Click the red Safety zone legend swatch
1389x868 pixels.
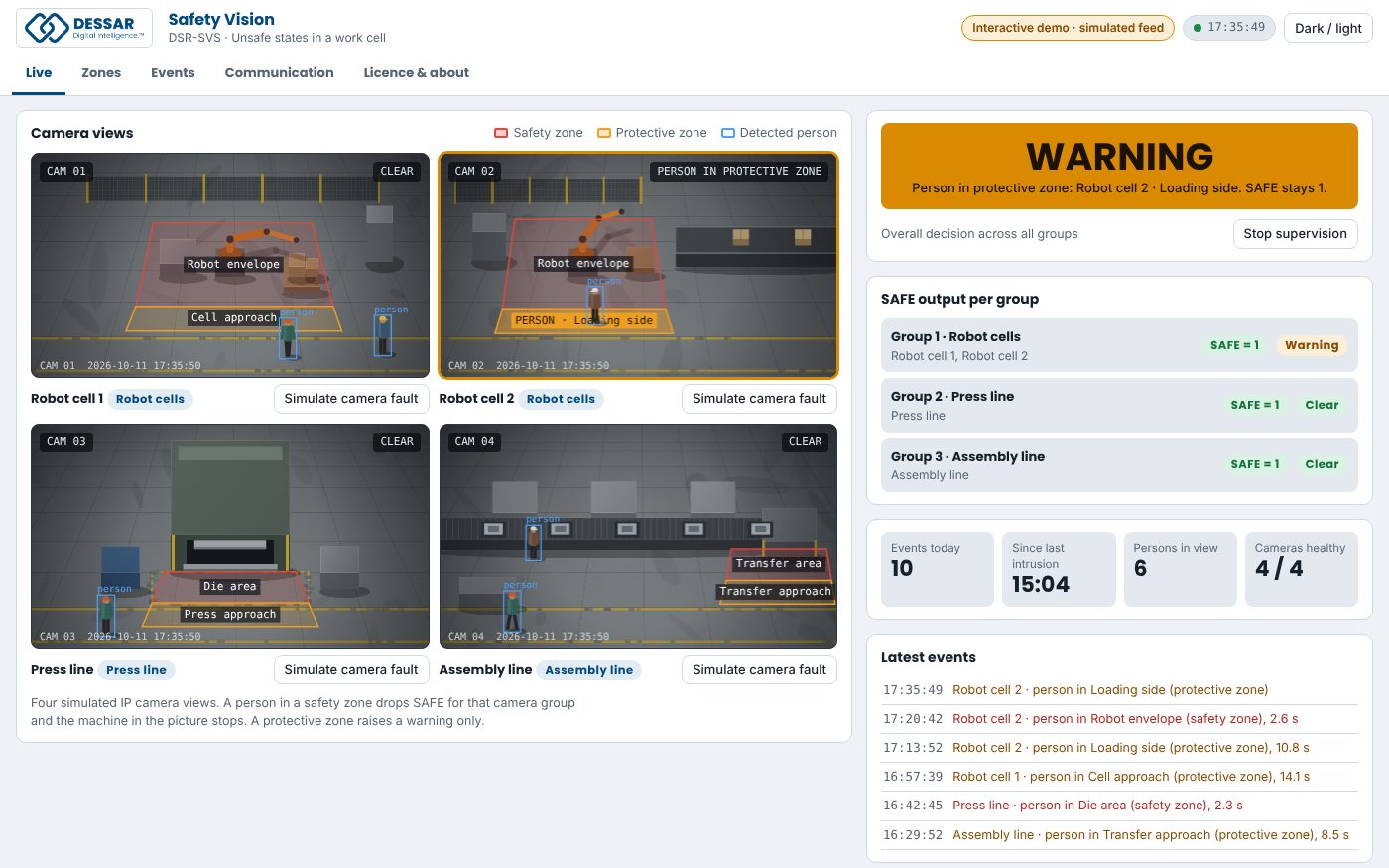501,133
